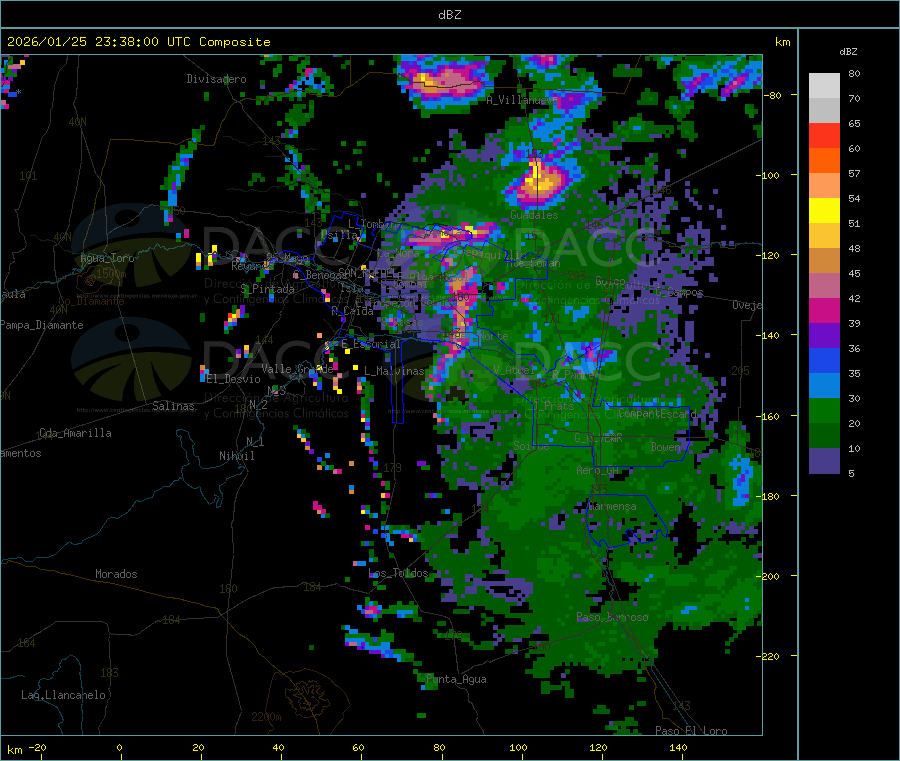Viewport: 900px width, 761px height.
Task: Select the N_2 map label
Action: click(x=258, y=404)
